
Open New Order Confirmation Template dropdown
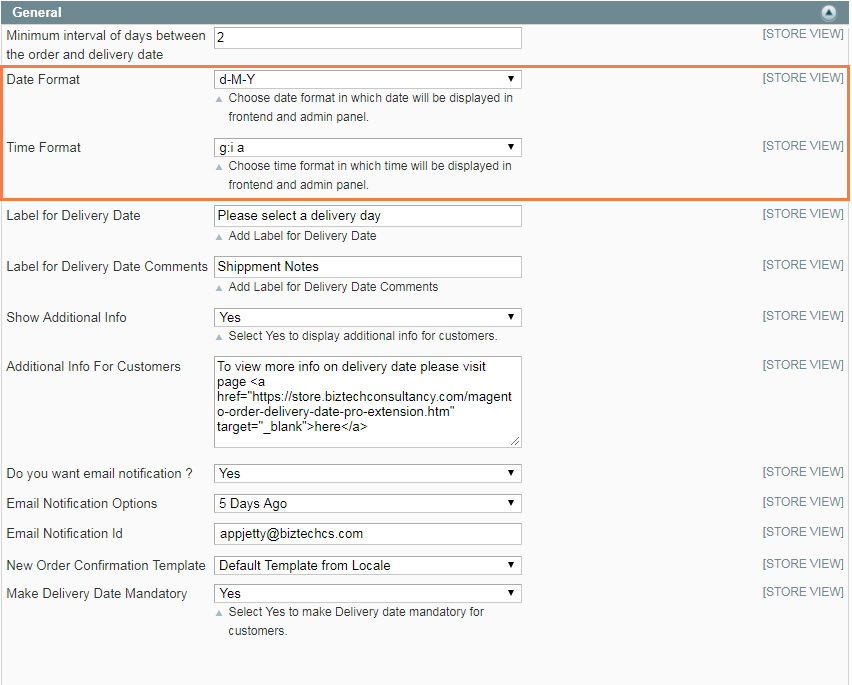pos(367,565)
